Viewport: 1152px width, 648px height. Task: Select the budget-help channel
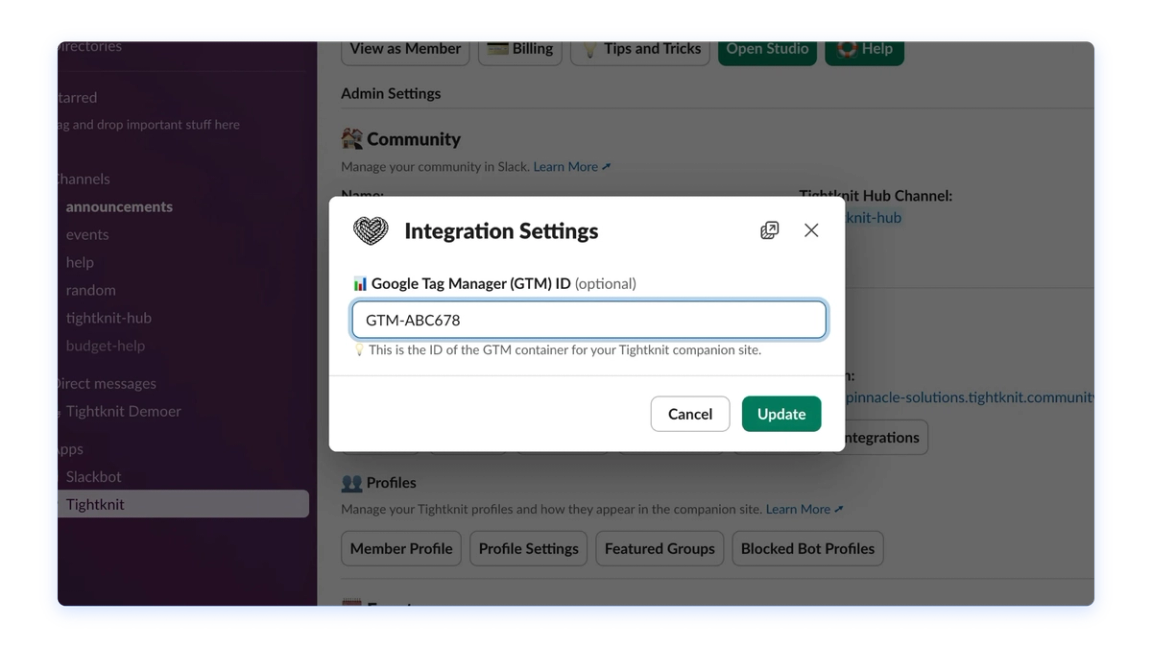point(105,346)
